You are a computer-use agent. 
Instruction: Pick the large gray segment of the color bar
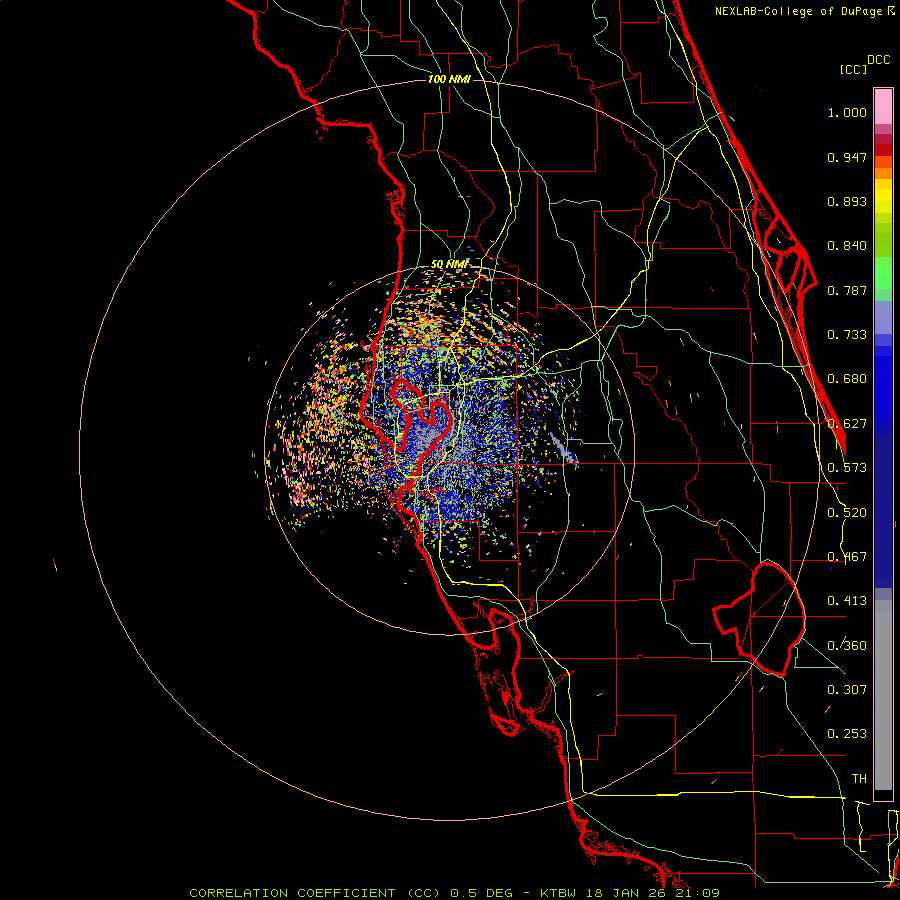tap(883, 695)
